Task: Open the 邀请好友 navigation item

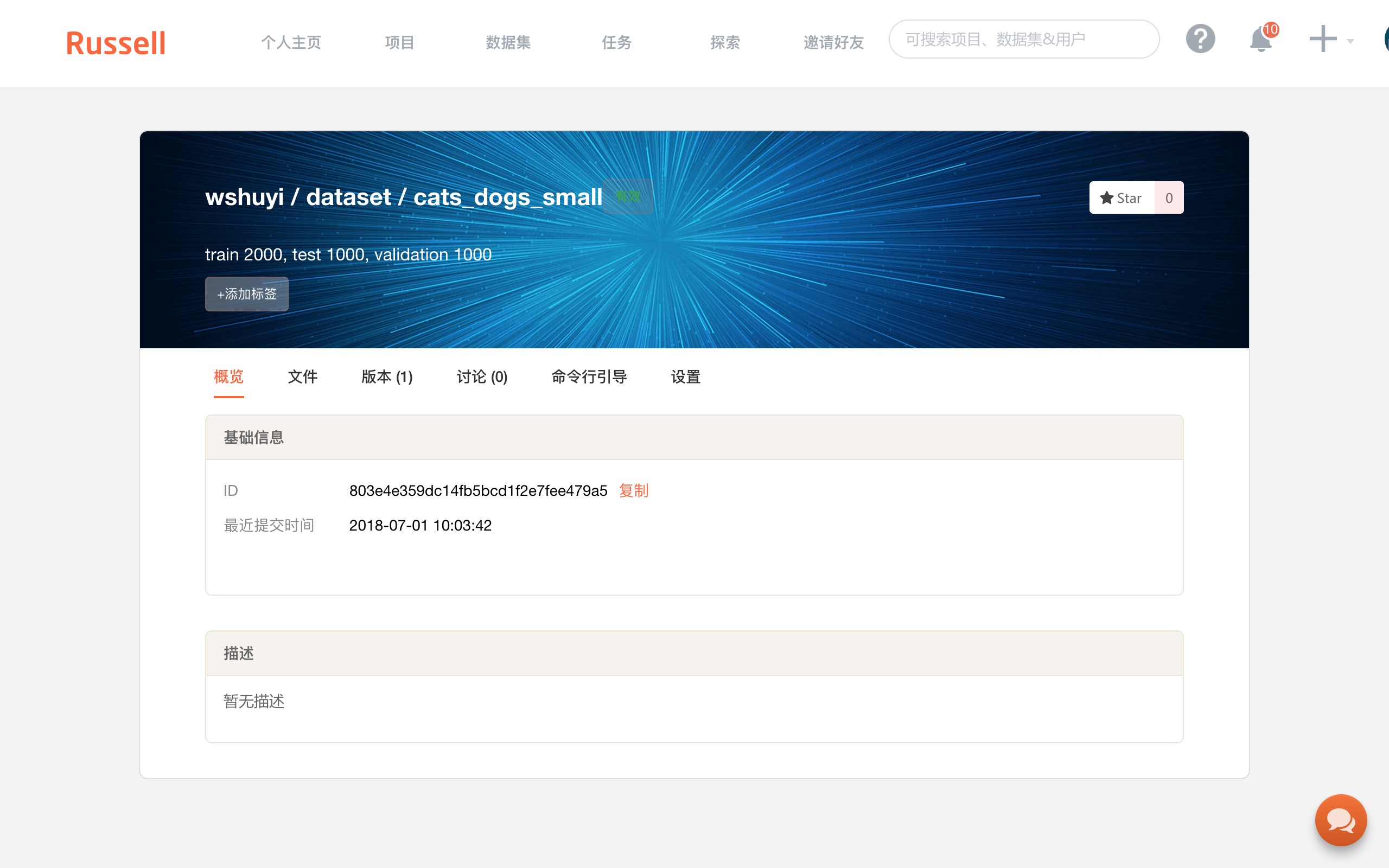Action: coord(833,42)
